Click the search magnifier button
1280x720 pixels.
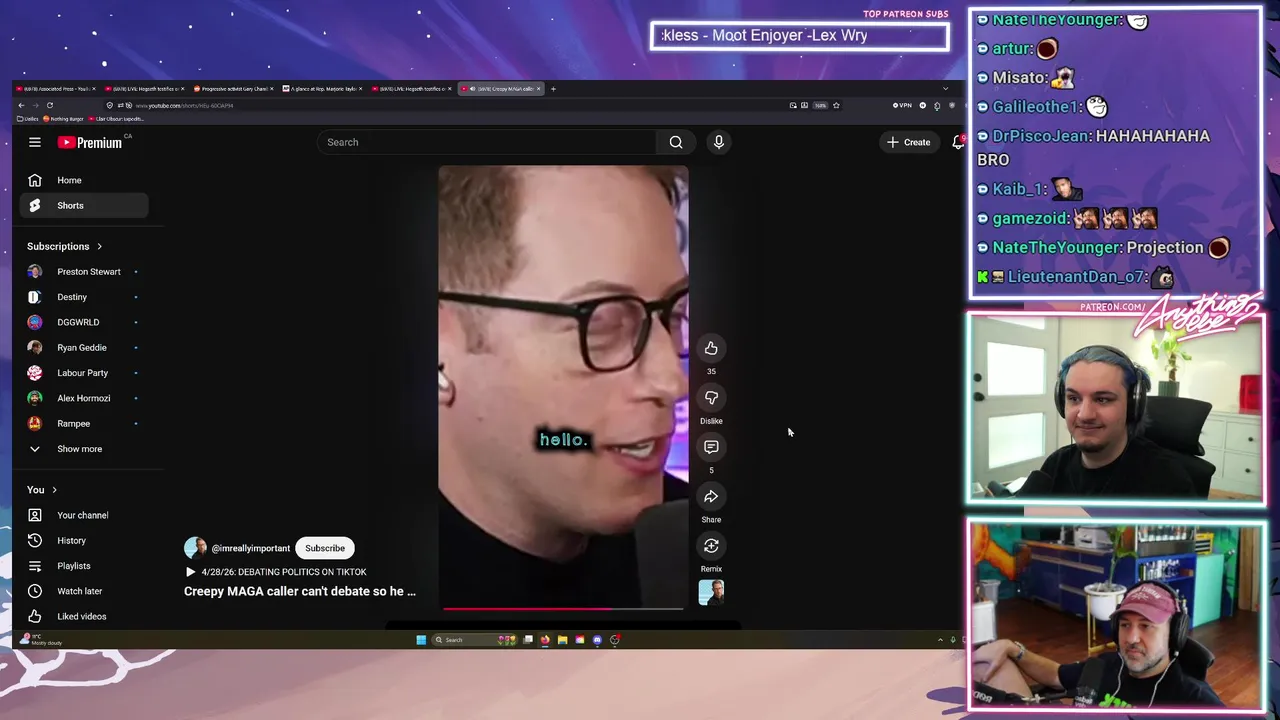[676, 142]
